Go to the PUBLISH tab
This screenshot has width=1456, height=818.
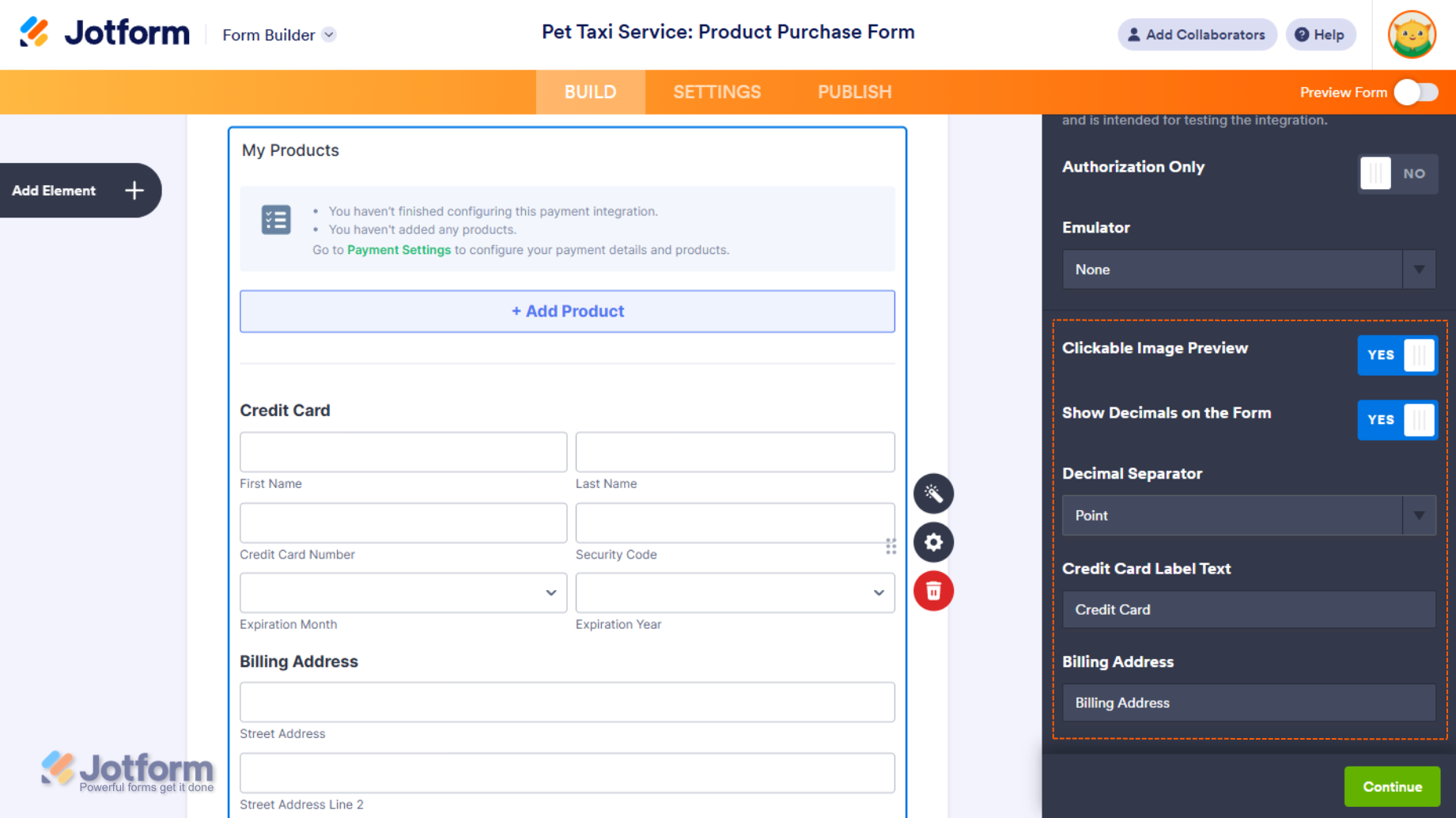[854, 93]
